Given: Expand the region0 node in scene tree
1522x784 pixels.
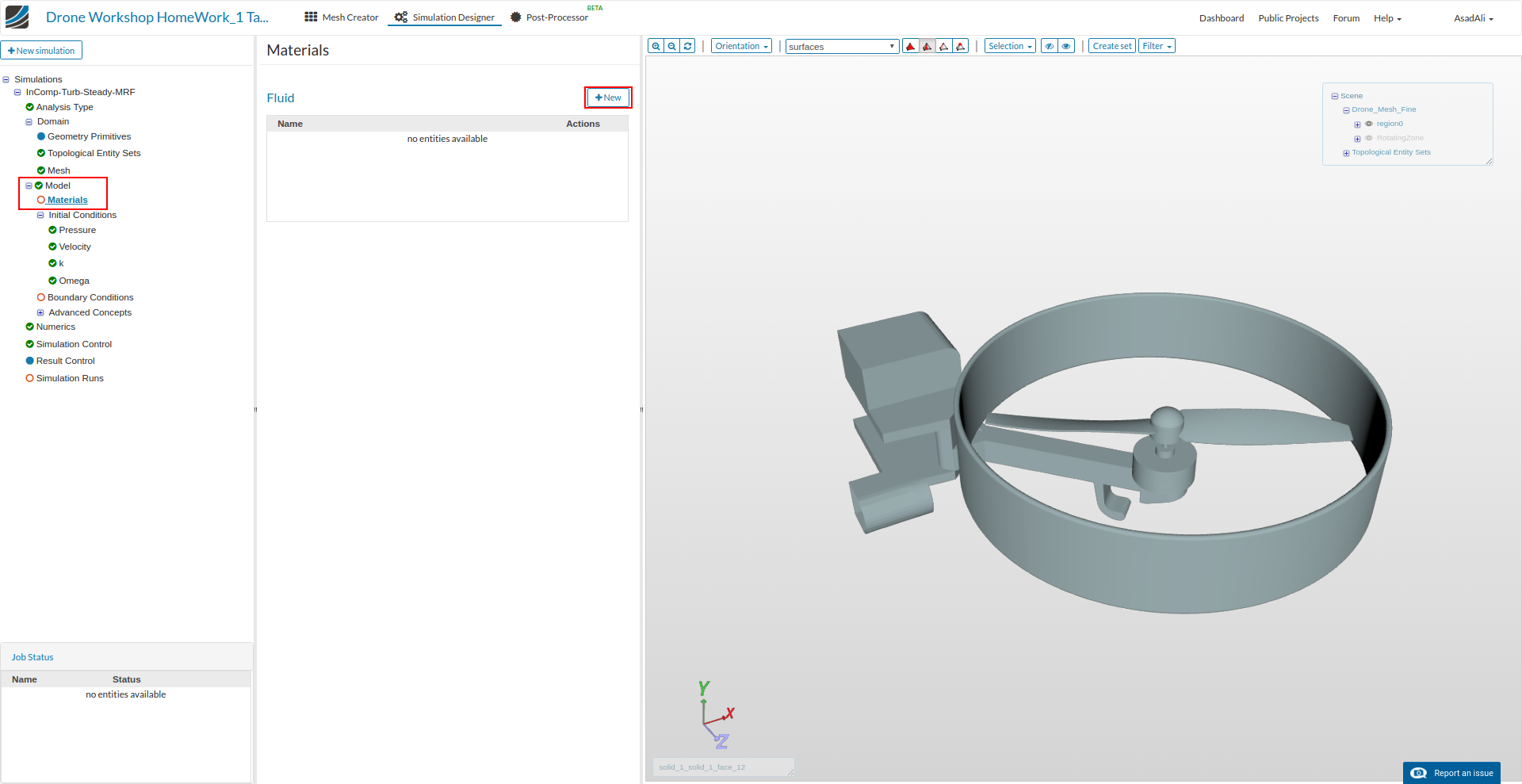Looking at the screenshot, I should [1357, 124].
